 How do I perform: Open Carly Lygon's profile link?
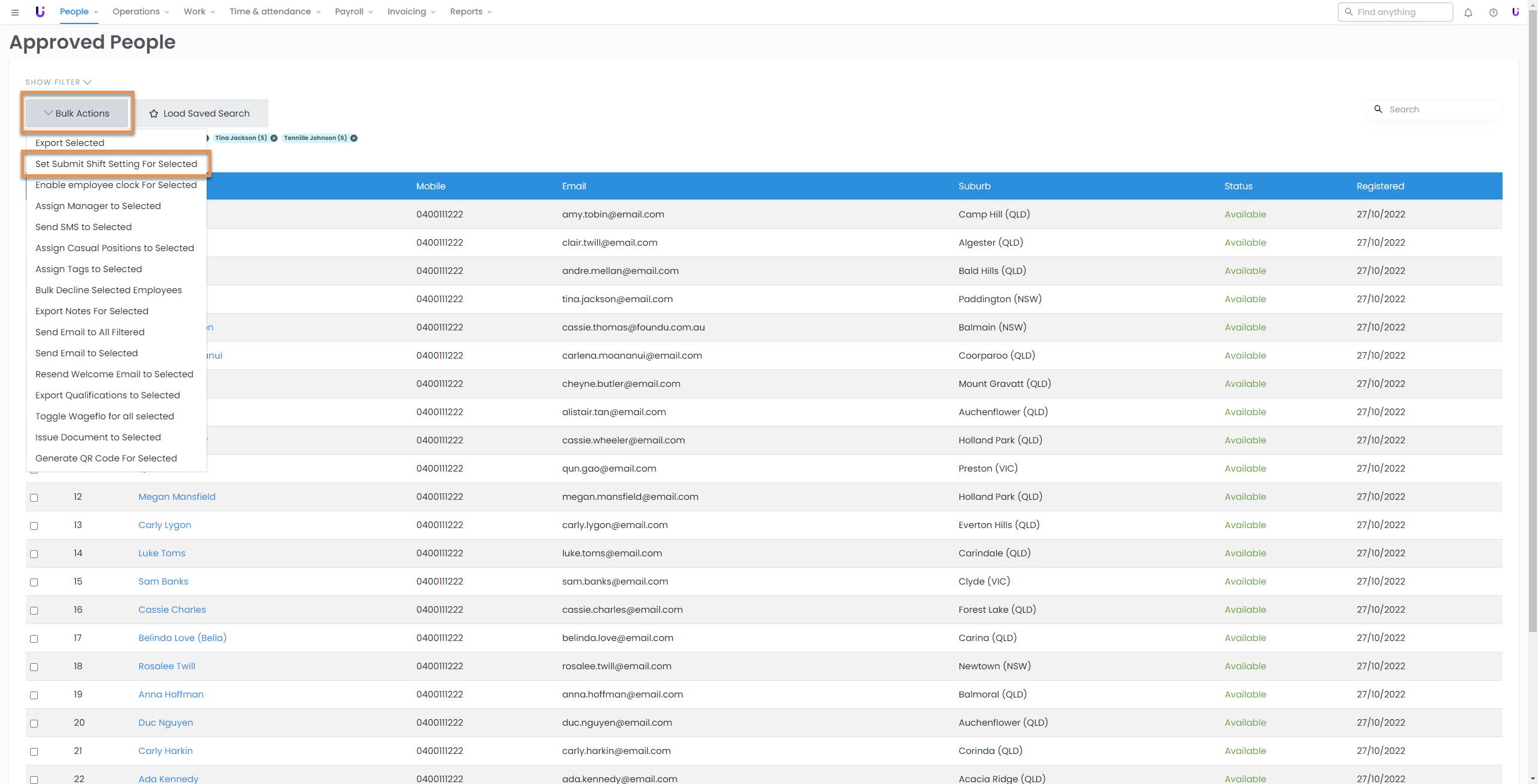(x=165, y=525)
